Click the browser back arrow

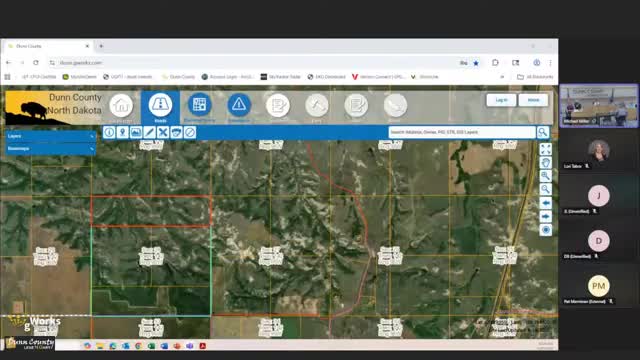9,62
